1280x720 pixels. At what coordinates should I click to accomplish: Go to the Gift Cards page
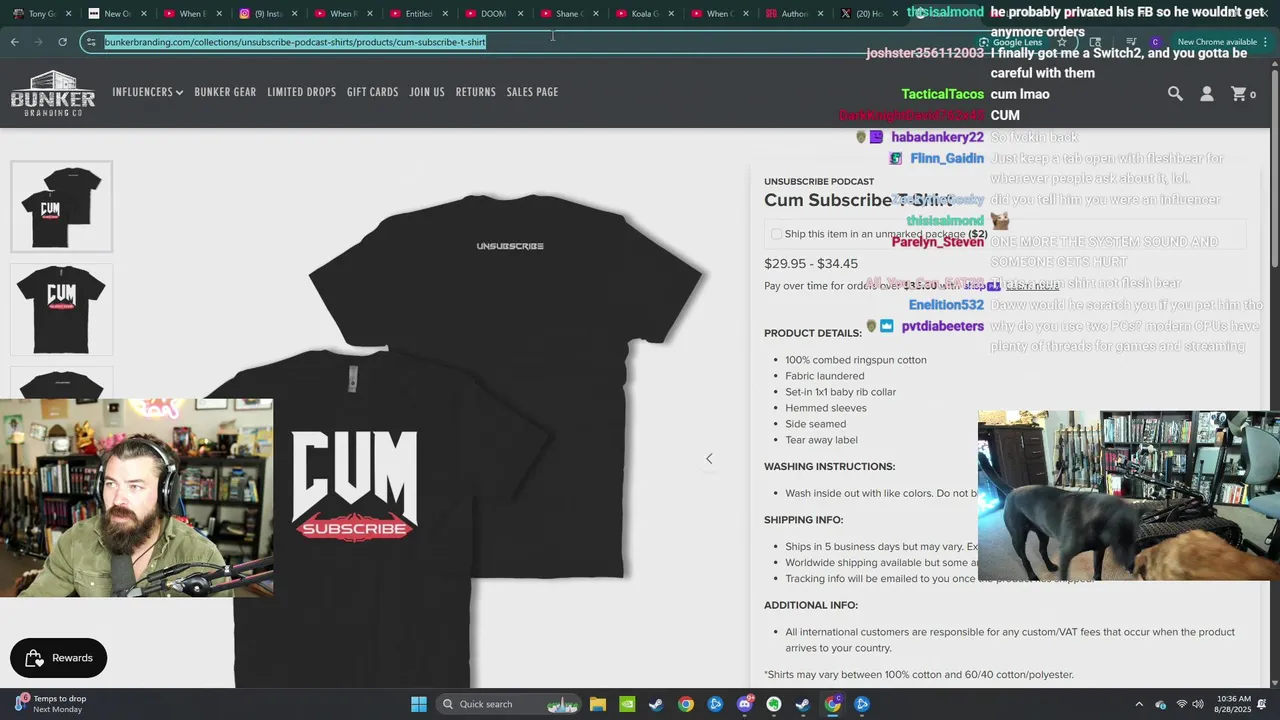372,92
